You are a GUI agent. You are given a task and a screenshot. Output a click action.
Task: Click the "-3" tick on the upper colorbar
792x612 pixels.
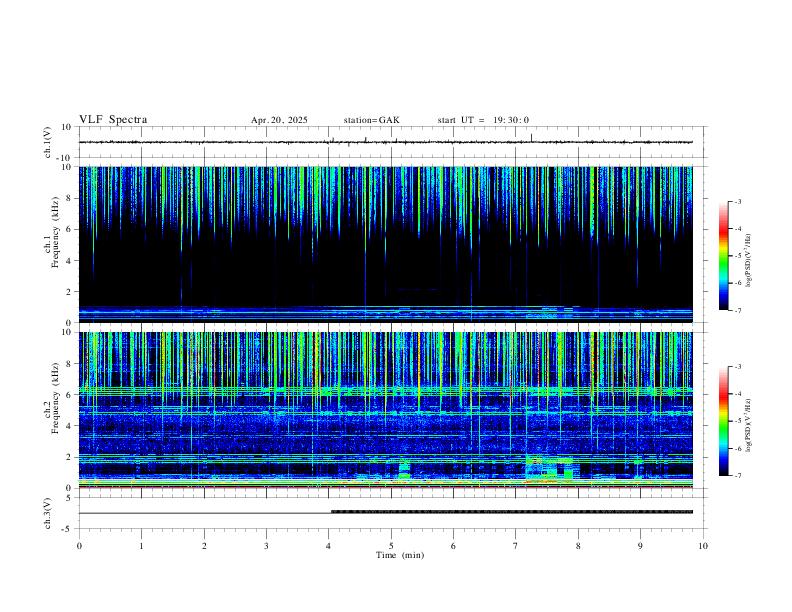pos(738,201)
